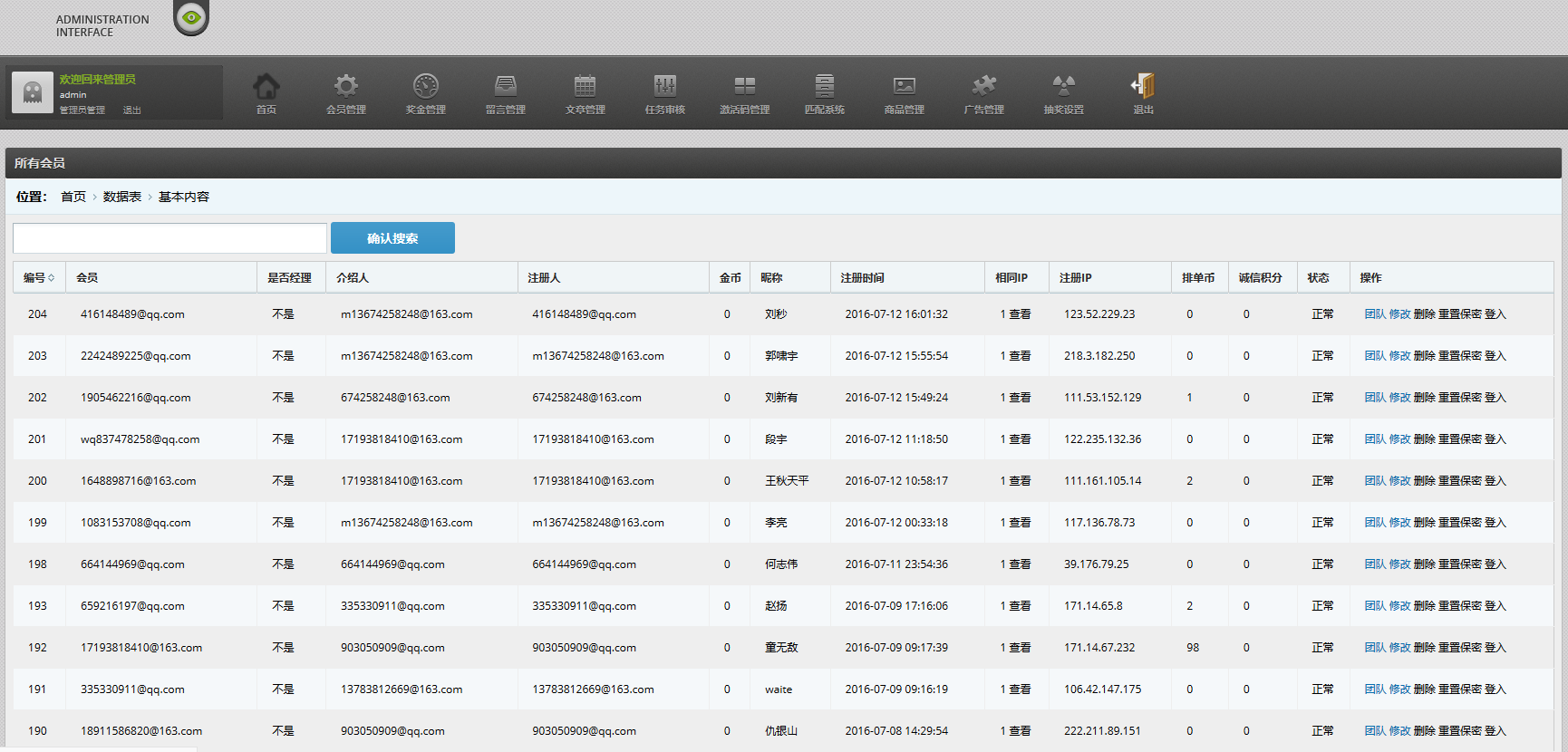Focus the member search input field
Screen dimensions: 1568x752
click(169, 238)
